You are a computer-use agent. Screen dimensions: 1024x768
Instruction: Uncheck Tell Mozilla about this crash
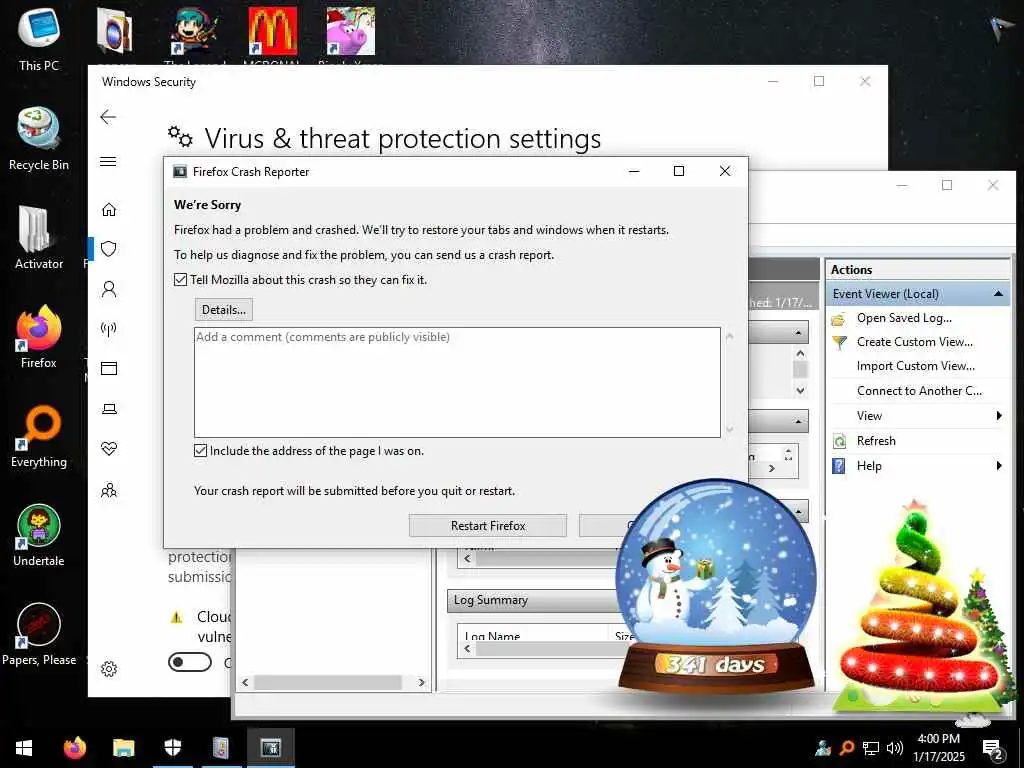point(180,280)
